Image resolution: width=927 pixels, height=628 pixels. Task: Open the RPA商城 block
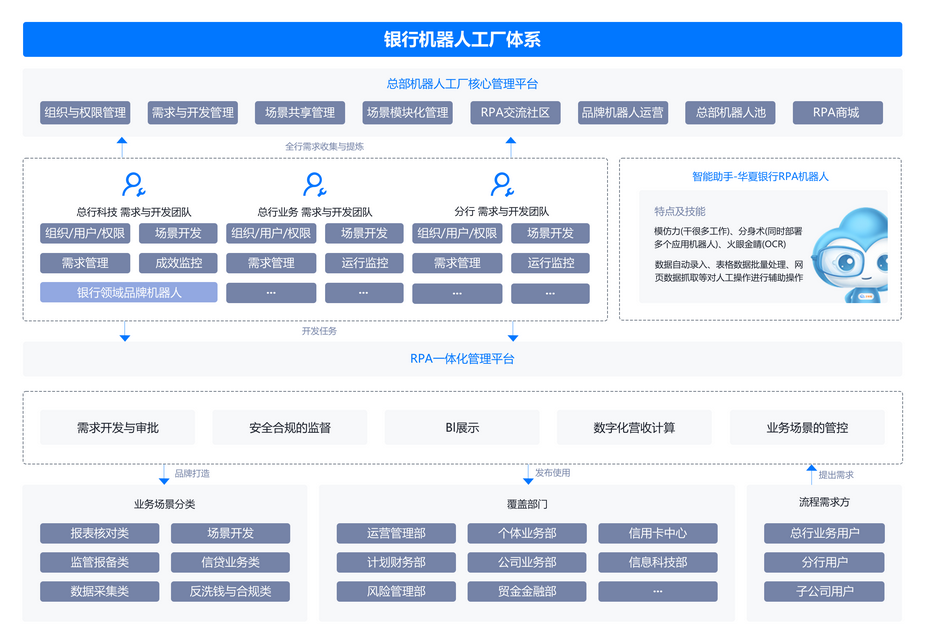pos(837,113)
